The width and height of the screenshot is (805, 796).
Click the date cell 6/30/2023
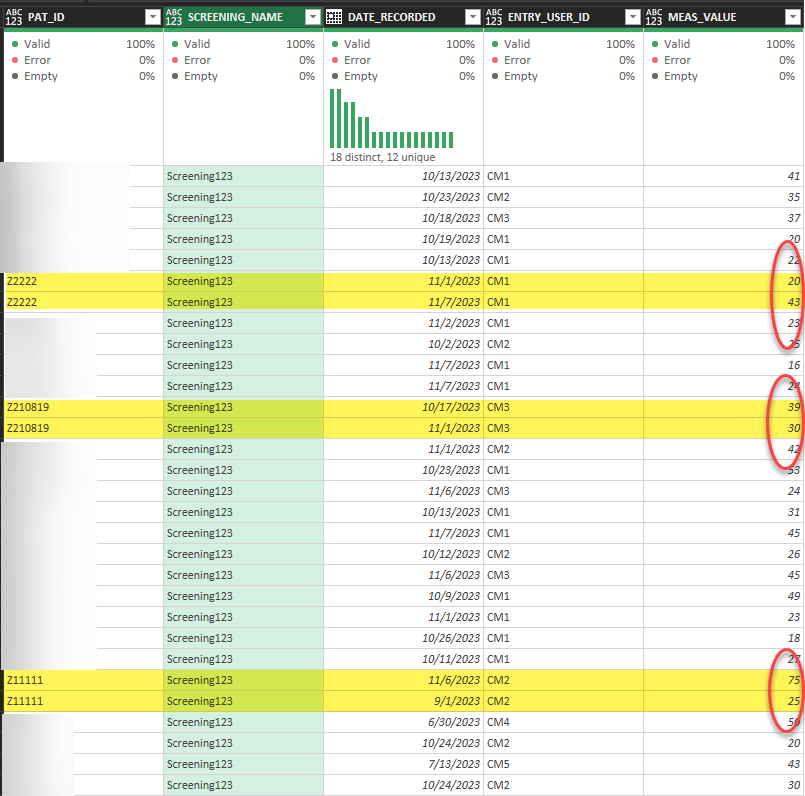tap(404, 722)
